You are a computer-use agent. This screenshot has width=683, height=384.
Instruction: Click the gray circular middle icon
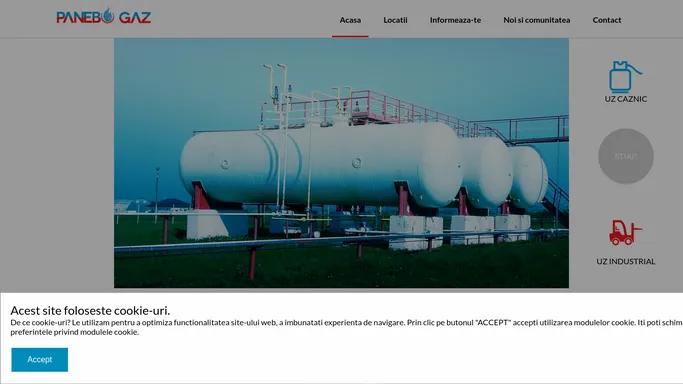coord(626,156)
